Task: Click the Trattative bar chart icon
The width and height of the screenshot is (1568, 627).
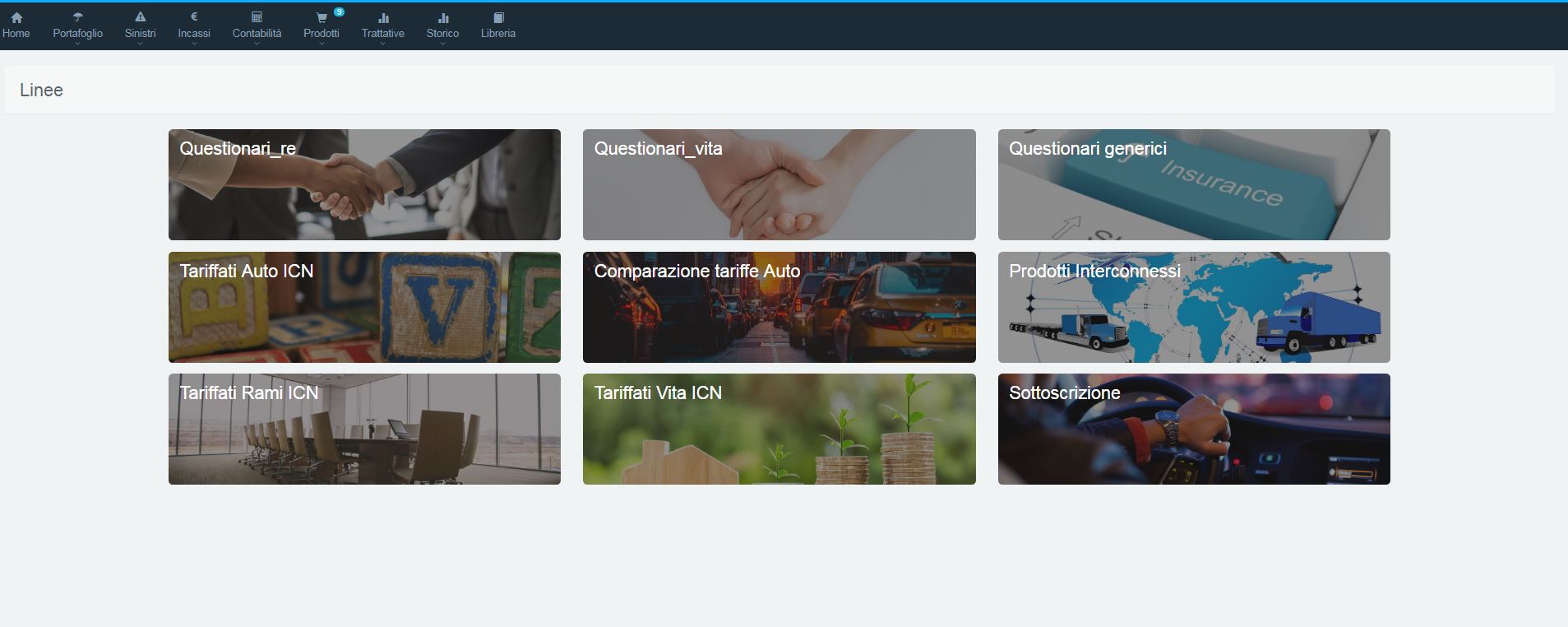Action: (383, 17)
